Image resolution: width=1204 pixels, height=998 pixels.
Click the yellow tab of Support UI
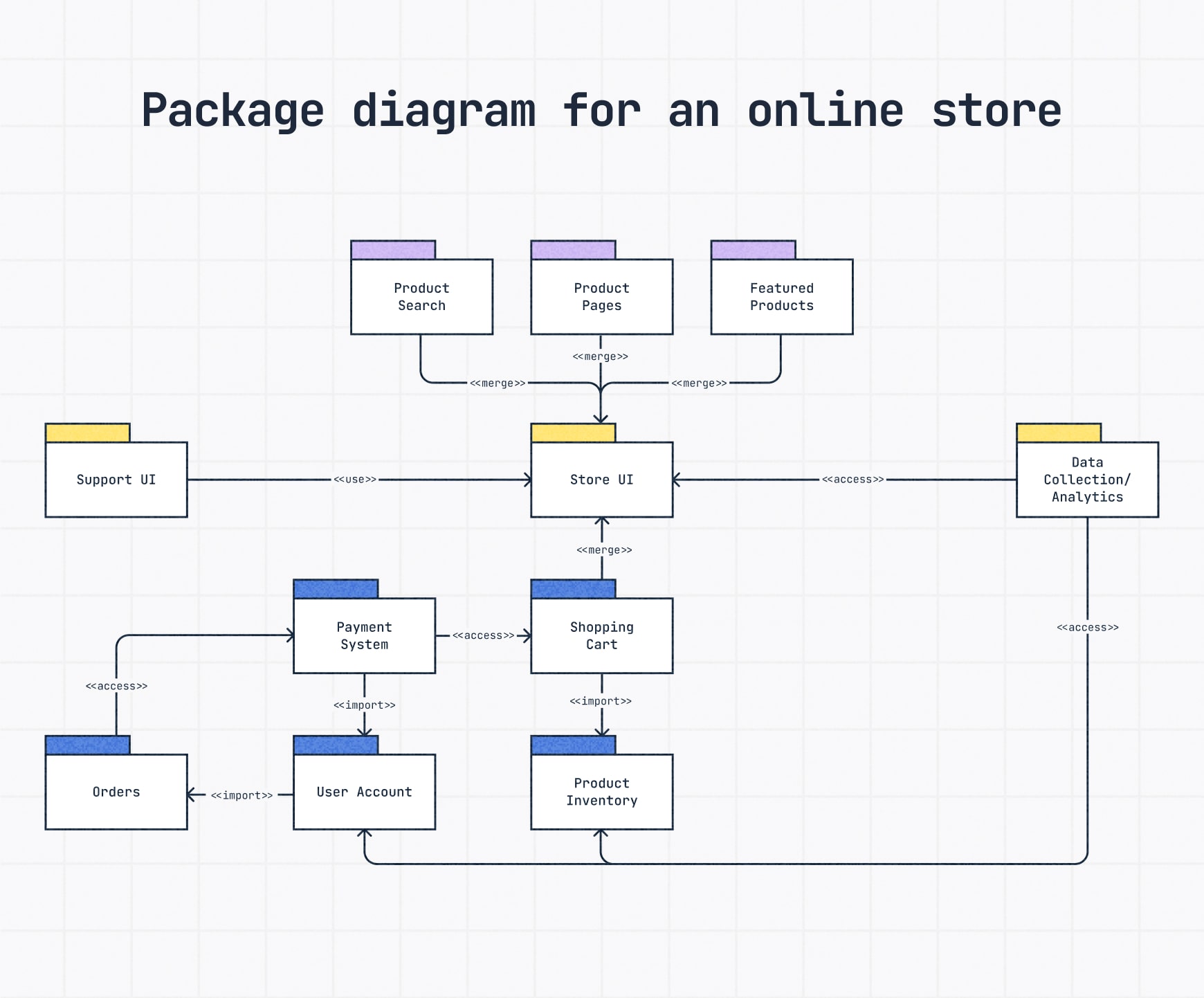point(88,433)
